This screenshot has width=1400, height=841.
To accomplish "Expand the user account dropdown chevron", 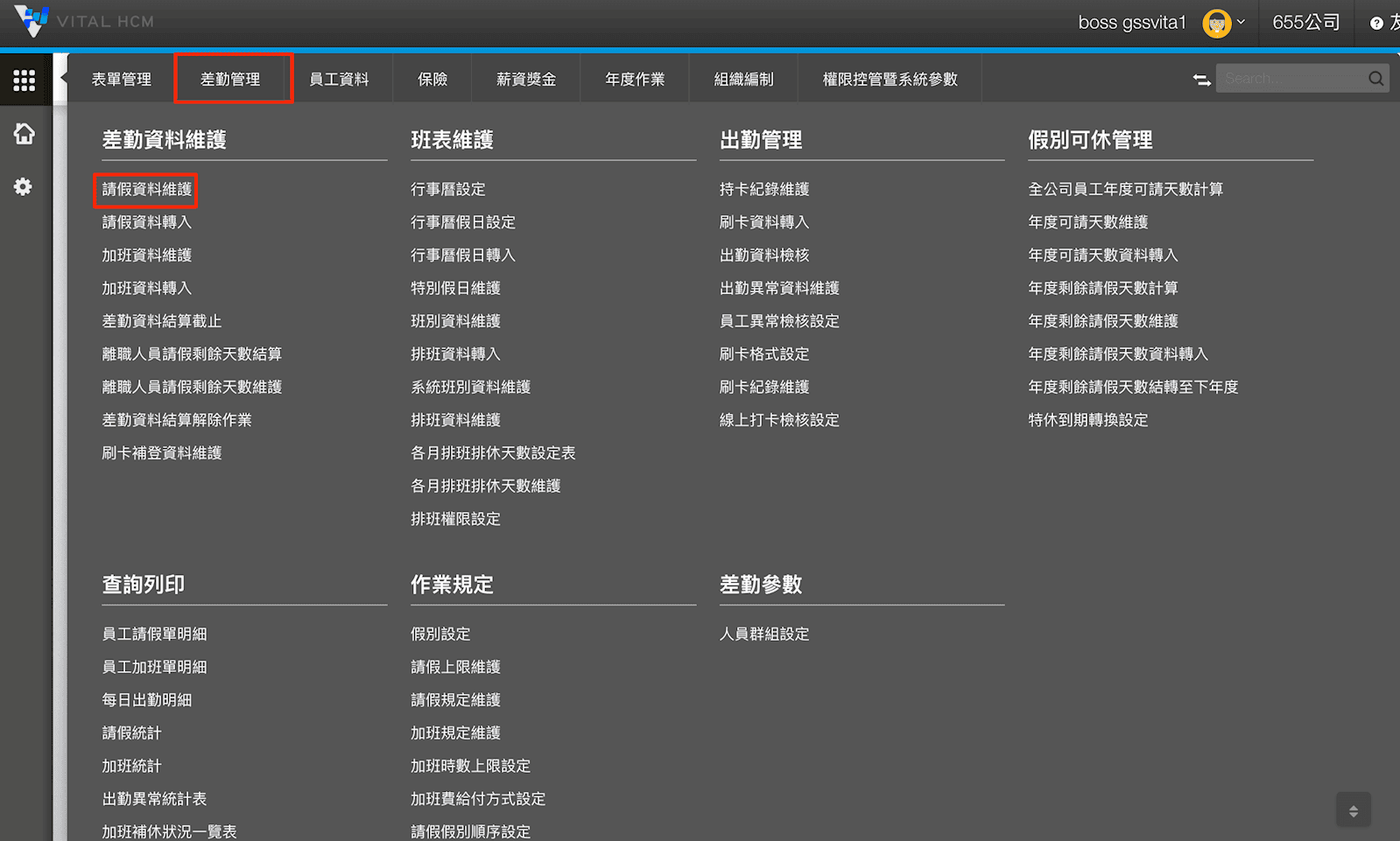I will click(x=1241, y=22).
